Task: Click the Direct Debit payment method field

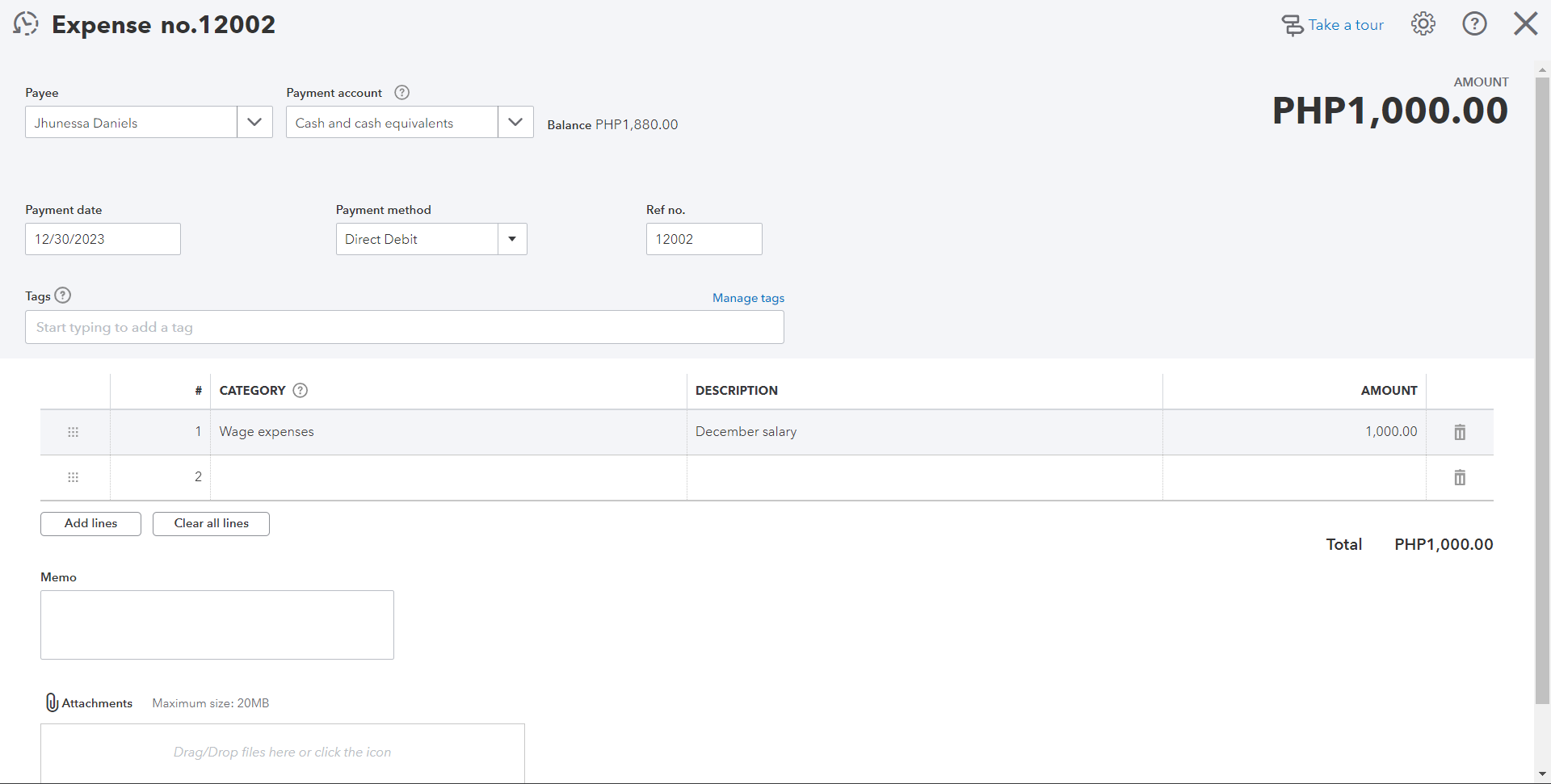Action: [x=417, y=239]
